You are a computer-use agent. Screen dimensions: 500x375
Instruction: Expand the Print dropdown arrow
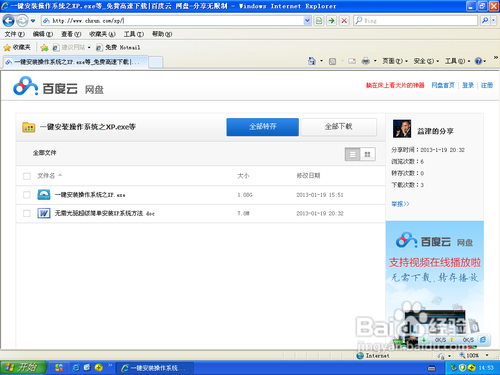[x=375, y=61]
